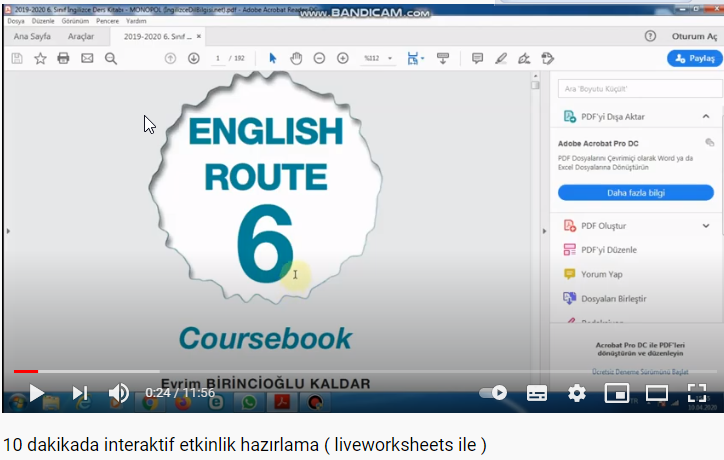Click the Fill and Sign icon
724x460 pixels.
pos(524,58)
